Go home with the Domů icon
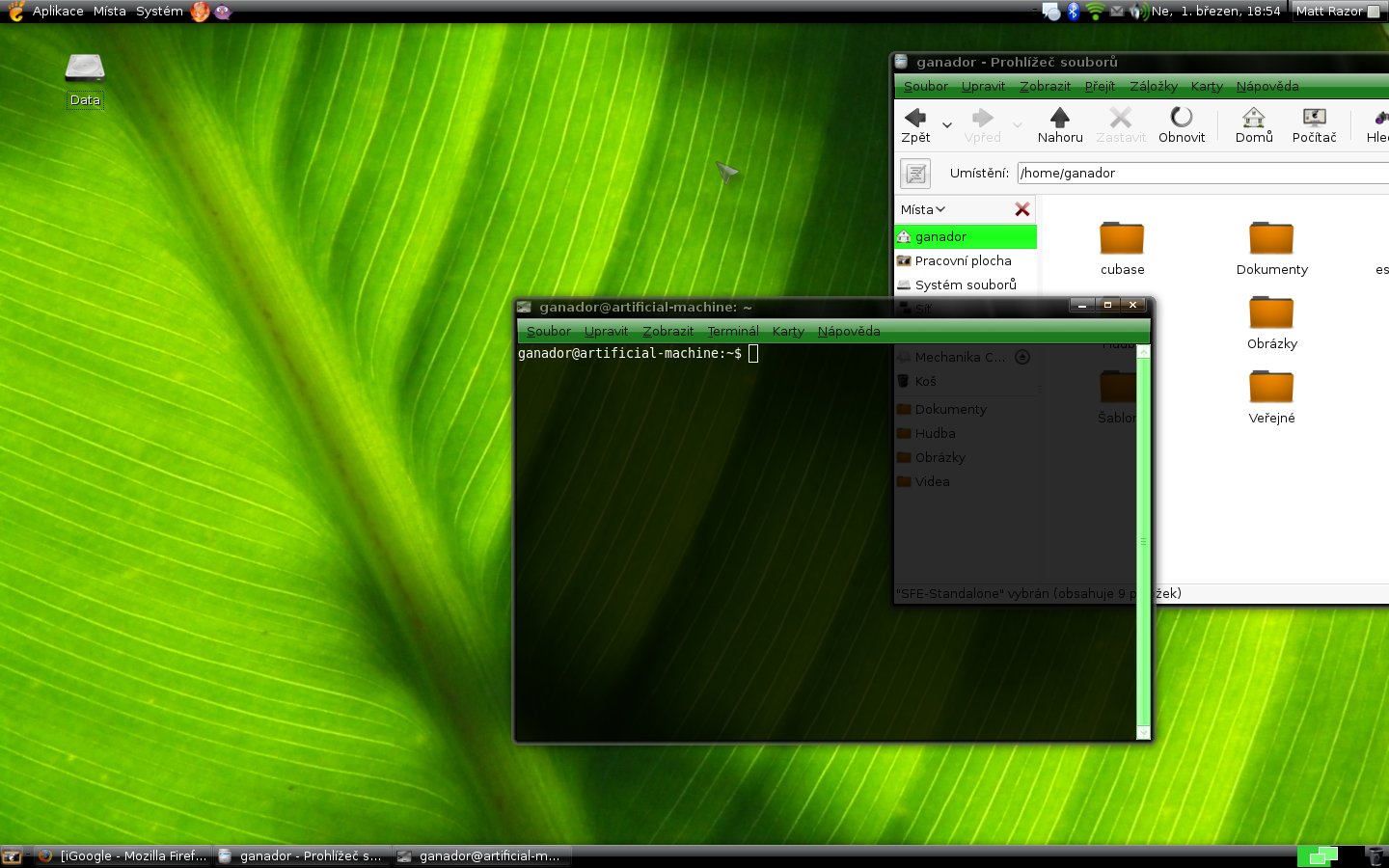 [x=1254, y=118]
